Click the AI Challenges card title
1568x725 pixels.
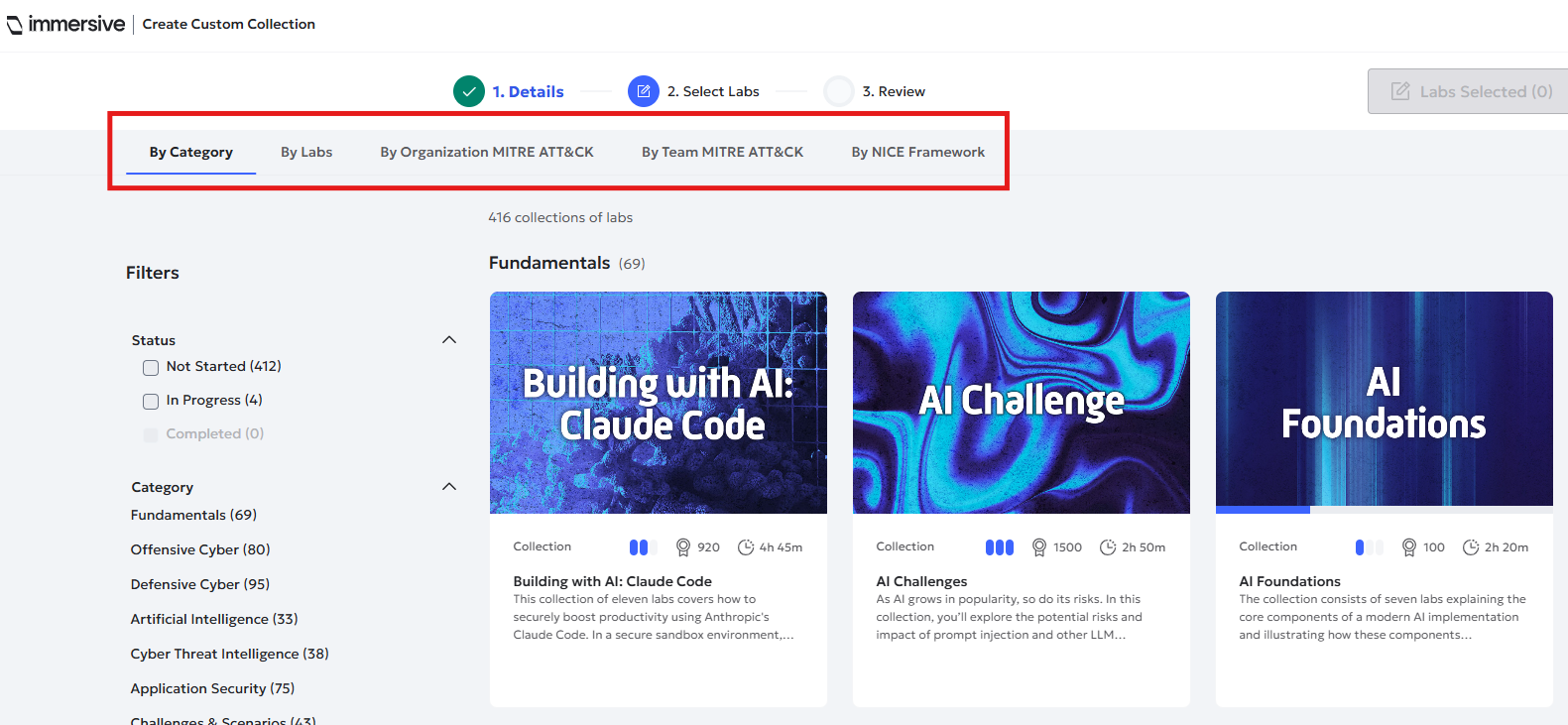pos(921,581)
